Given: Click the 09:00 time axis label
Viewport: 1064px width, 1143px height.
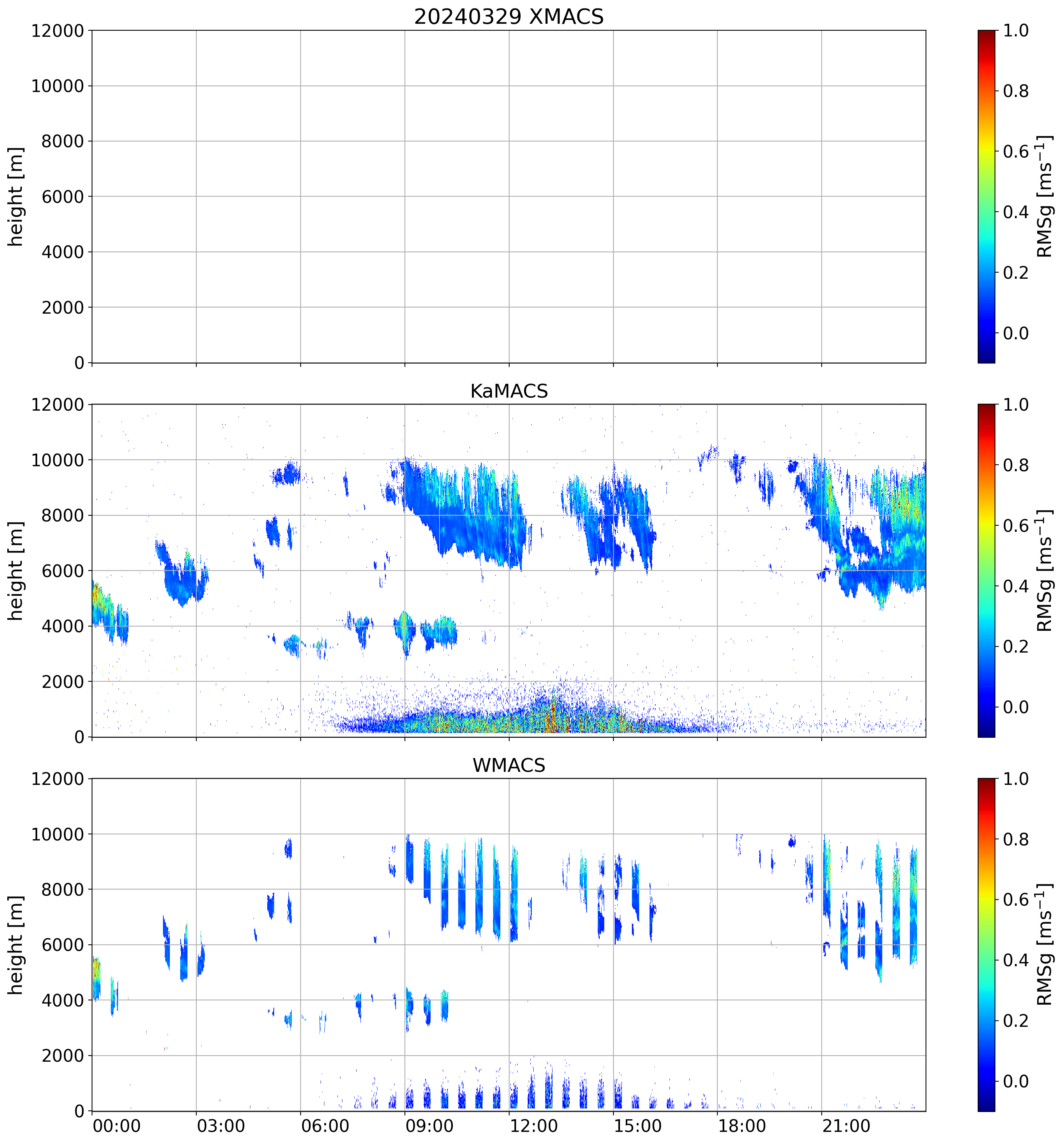Looking at the screenshot, I should point(429,1126).
